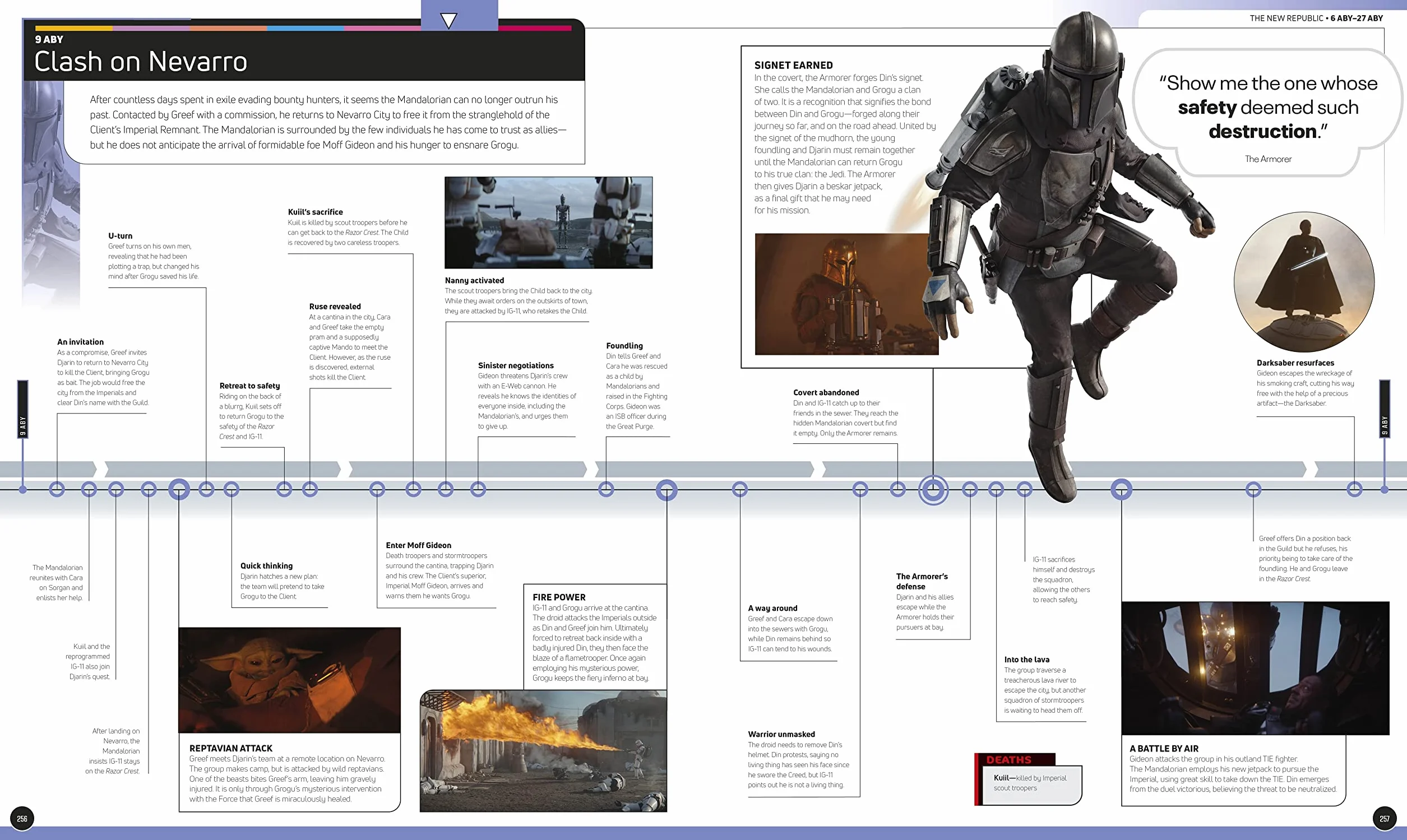Click the 'Covert abandoned' heading

(x=826, y=392)
